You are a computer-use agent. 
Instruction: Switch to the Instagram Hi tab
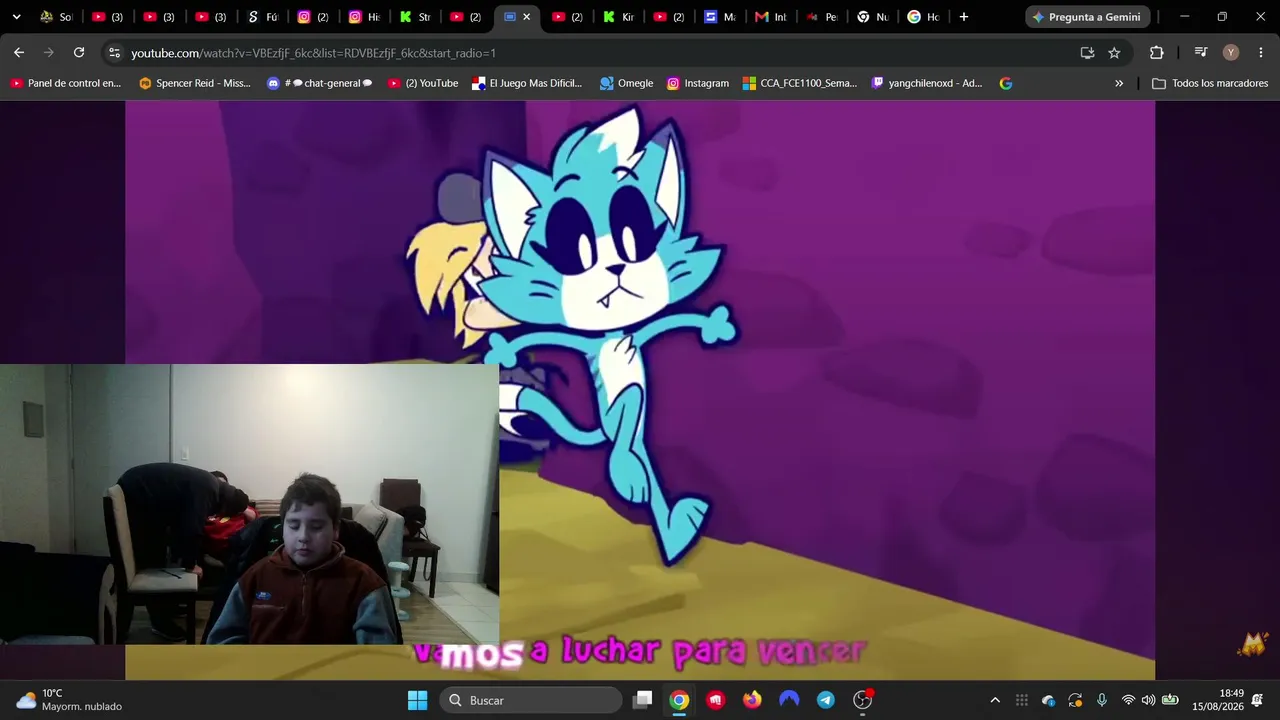point(364,17)
